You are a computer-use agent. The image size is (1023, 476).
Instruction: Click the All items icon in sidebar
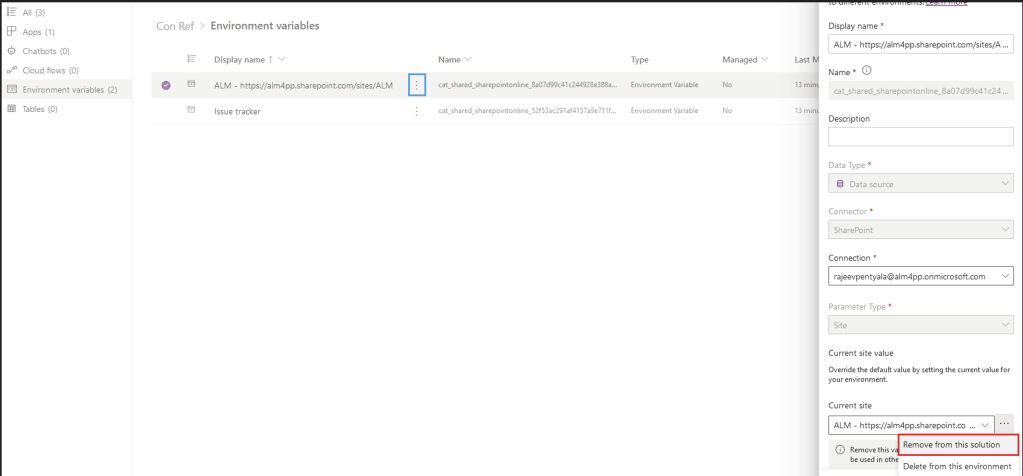click(12, 11)
